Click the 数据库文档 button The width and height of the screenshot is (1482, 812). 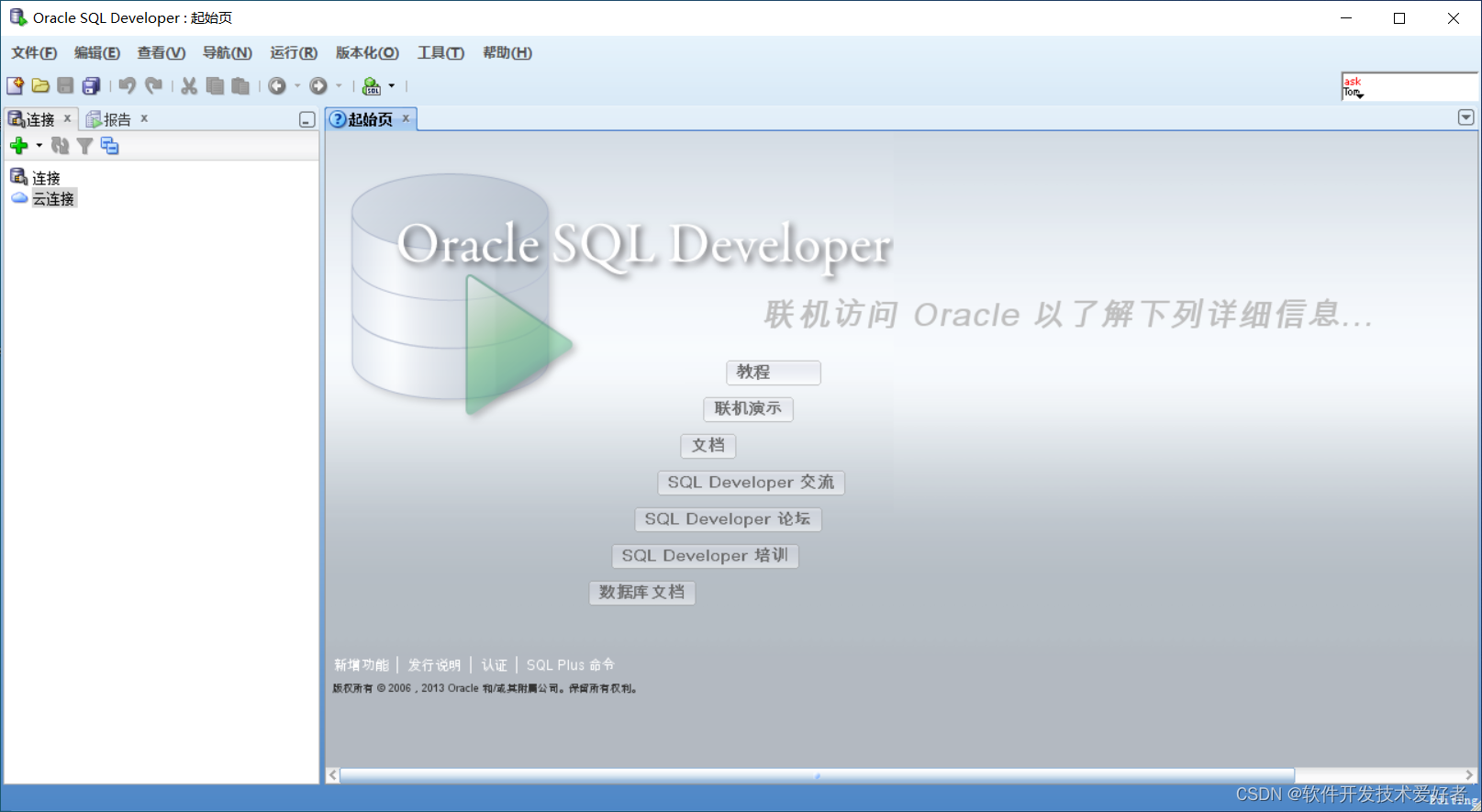pyautogui.click(x=641, y=593)
